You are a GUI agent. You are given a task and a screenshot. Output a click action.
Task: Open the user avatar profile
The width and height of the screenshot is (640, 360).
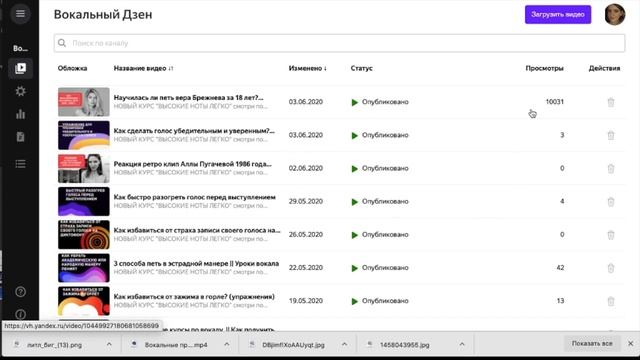tap(615, 14)
